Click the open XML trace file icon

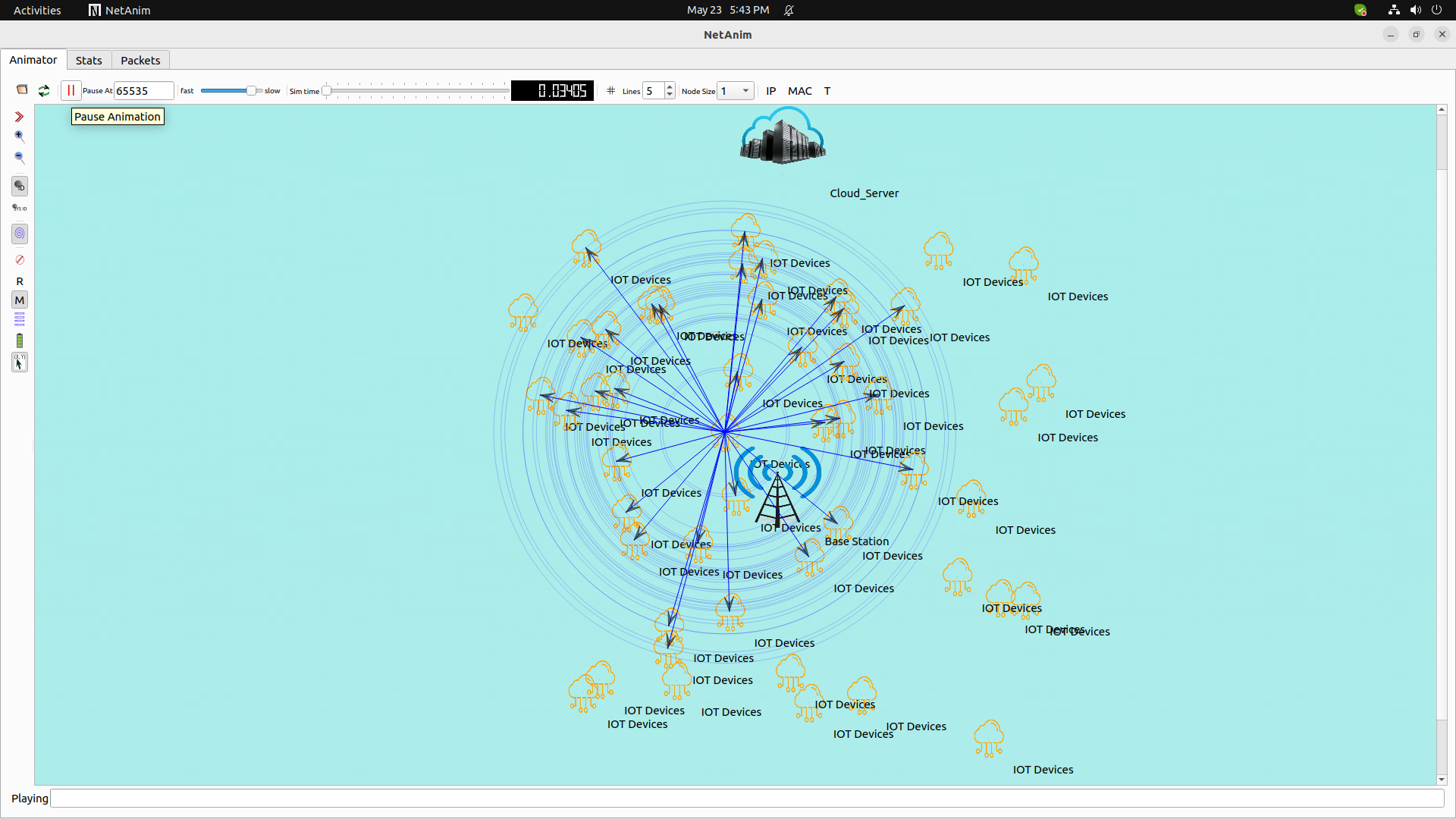coord(22,90)
